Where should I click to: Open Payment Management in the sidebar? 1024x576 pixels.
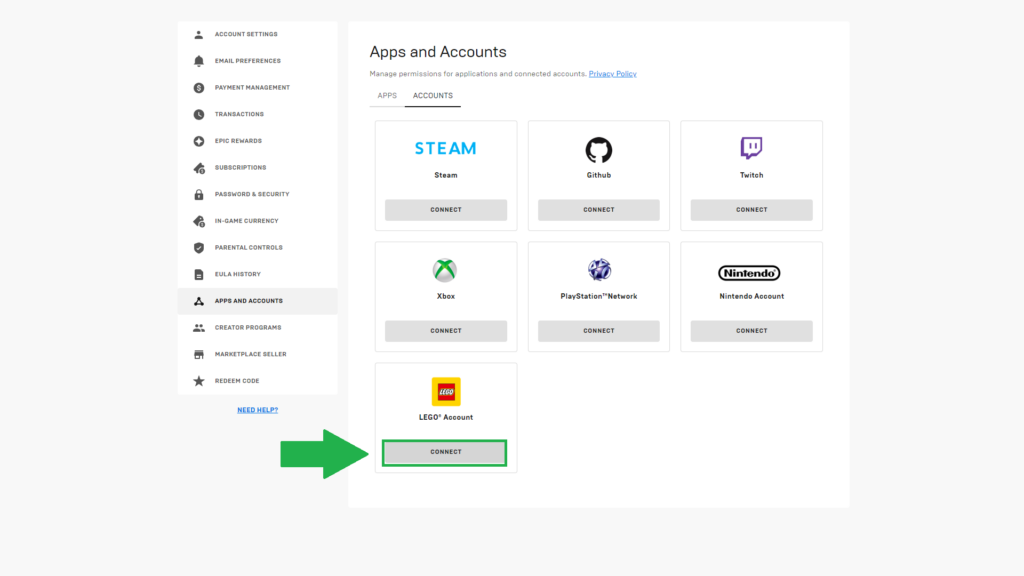pos(252,88)
